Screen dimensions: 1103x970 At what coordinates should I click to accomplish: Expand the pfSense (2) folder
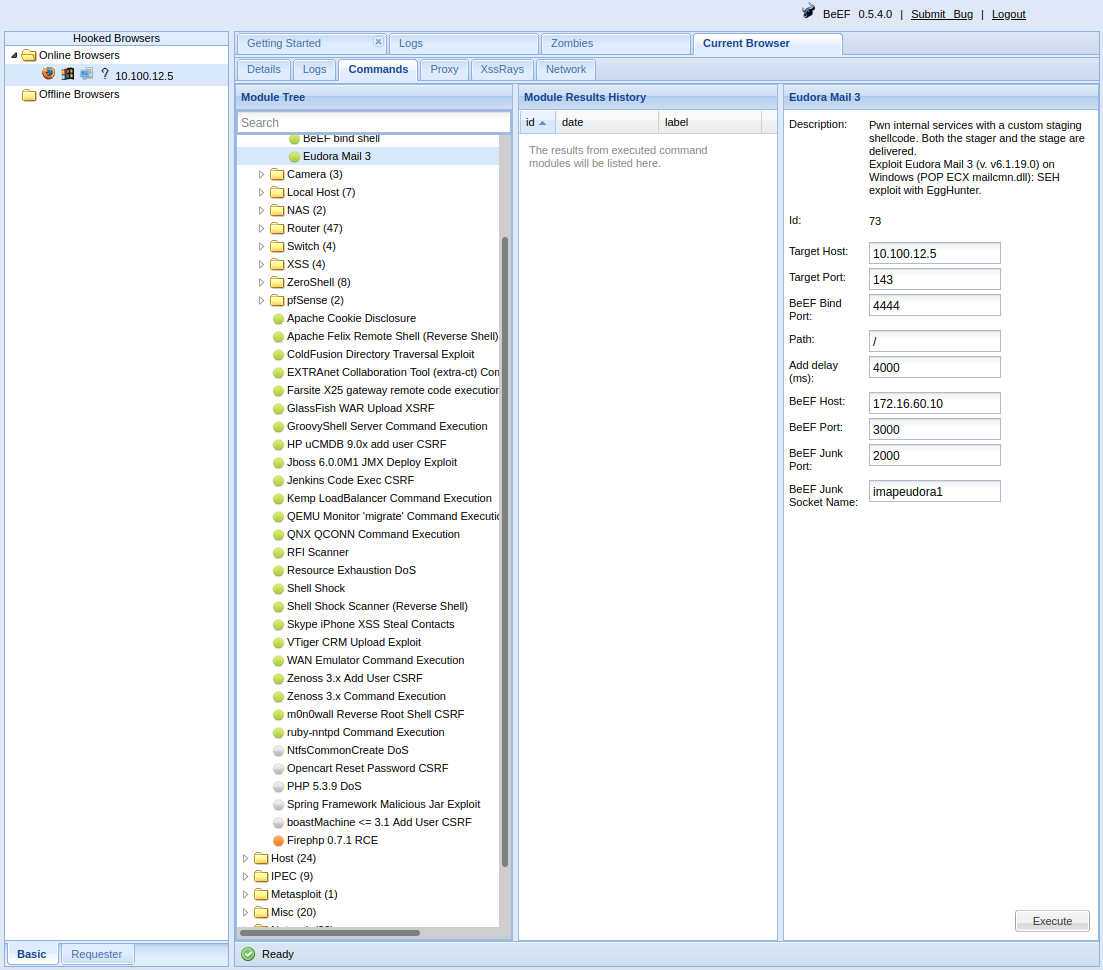click(262, 300)
